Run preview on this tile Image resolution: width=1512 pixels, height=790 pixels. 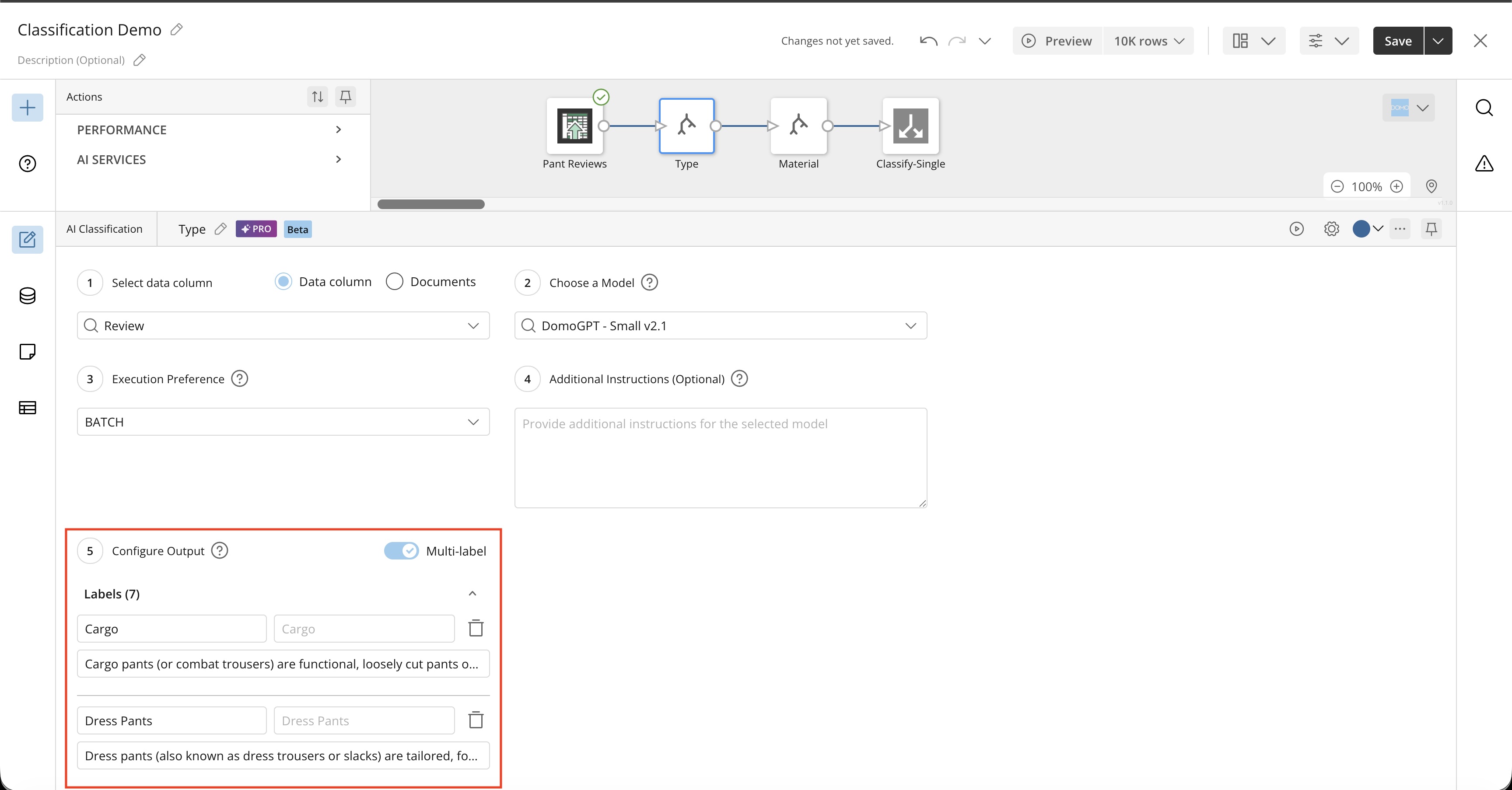1297,229
